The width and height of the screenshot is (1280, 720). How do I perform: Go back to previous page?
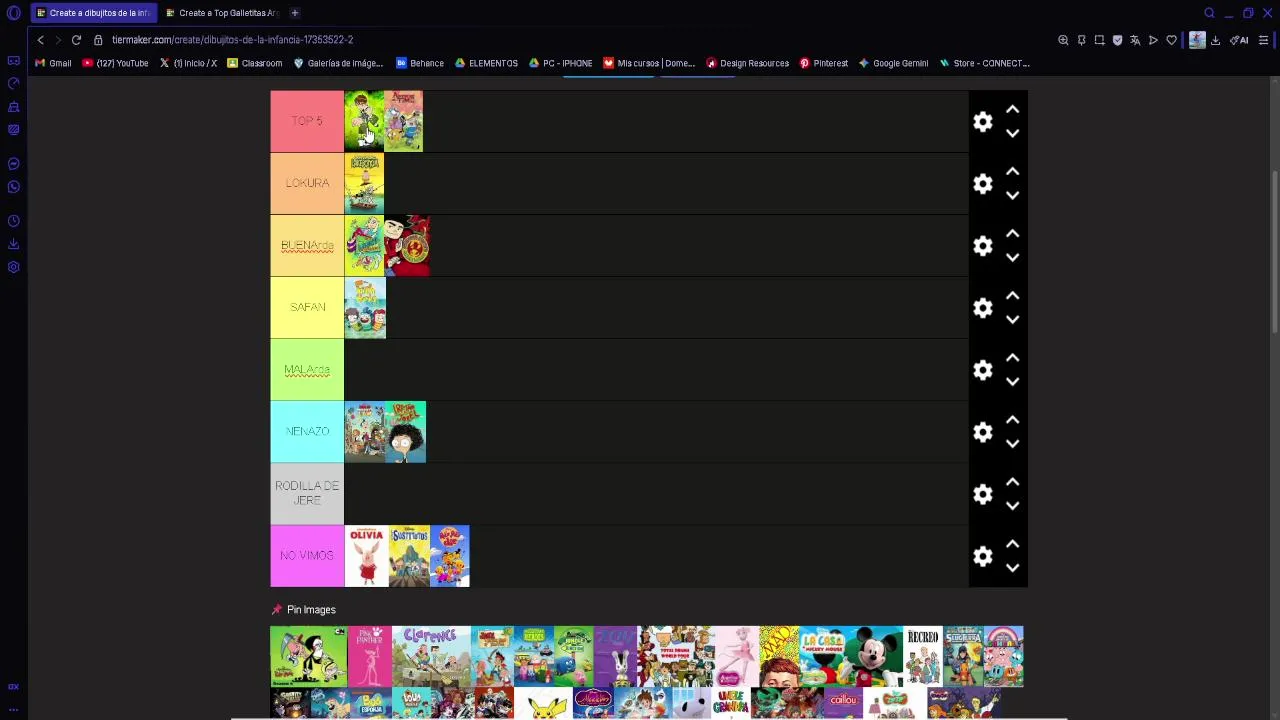(40, 40)
